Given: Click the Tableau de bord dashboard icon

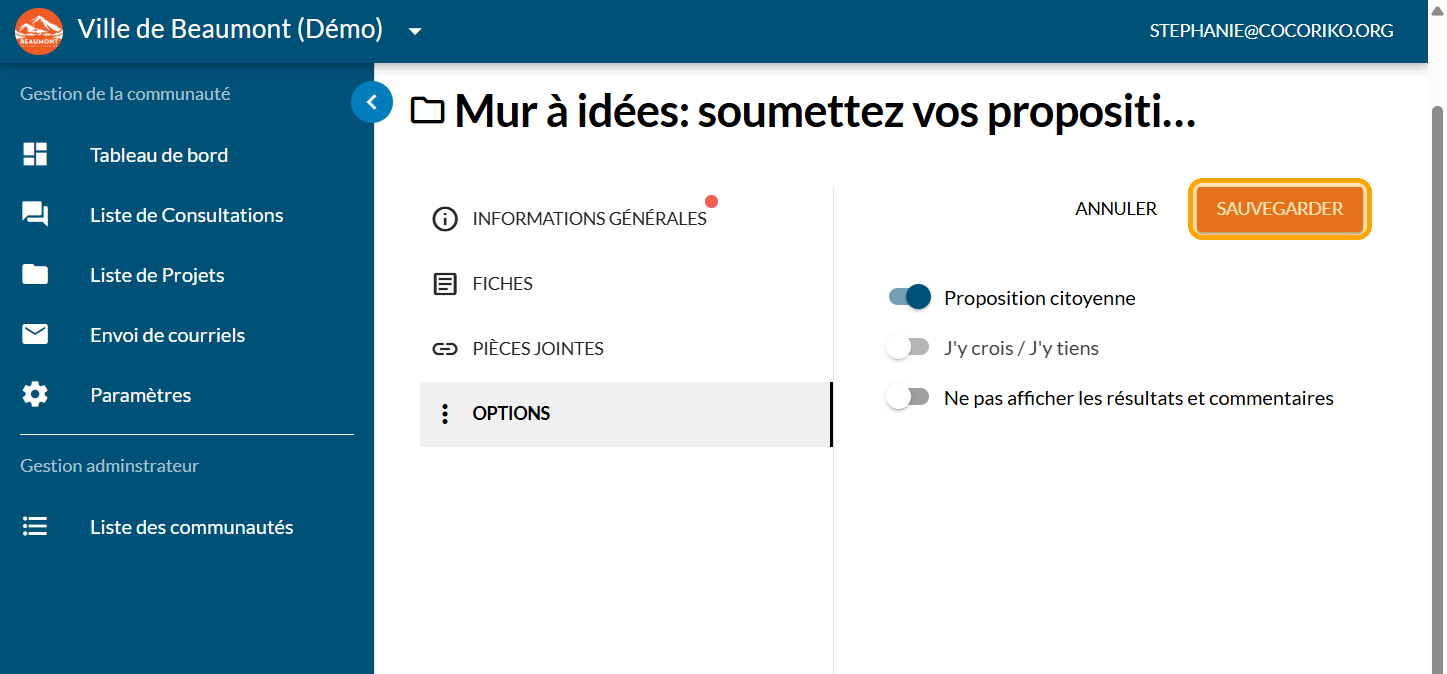Looking at the screenshot, I should coord(35,155).
